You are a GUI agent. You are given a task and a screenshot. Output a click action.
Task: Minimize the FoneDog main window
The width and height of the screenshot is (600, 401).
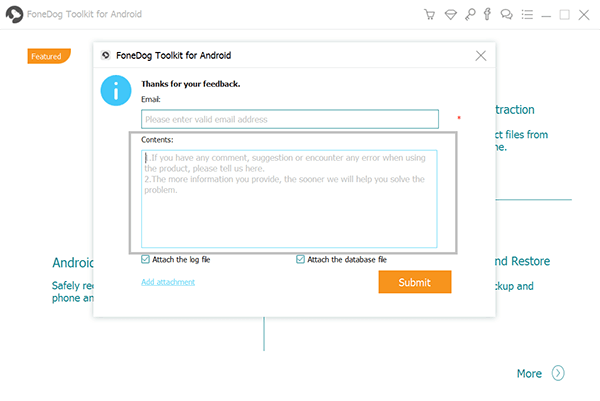pos(546,15)
